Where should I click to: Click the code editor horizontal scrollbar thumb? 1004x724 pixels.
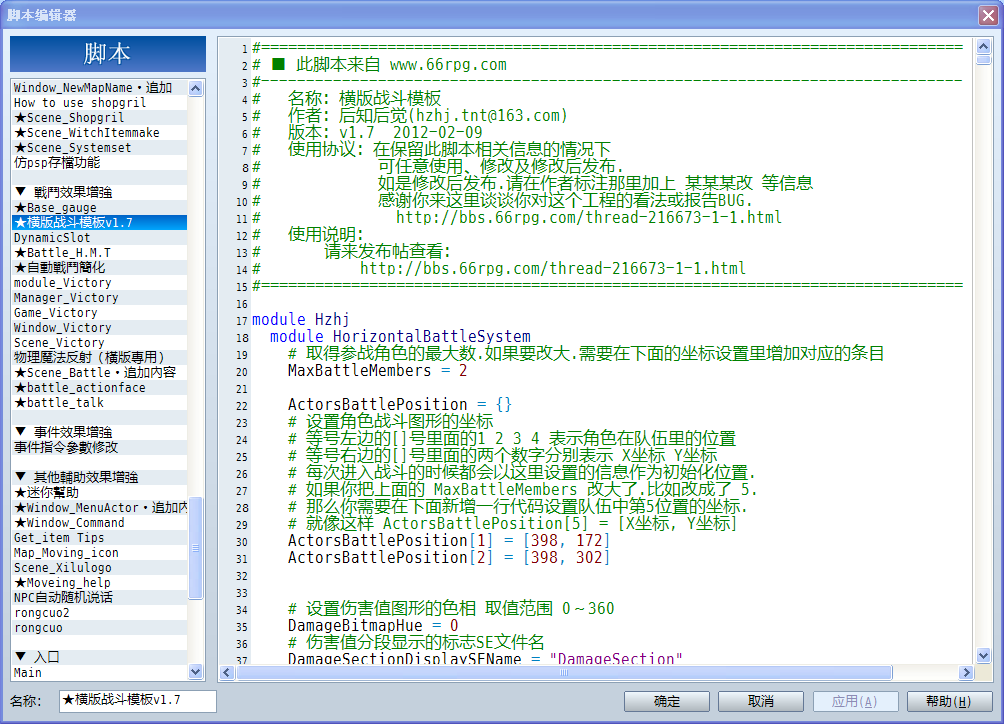(564, 672)
